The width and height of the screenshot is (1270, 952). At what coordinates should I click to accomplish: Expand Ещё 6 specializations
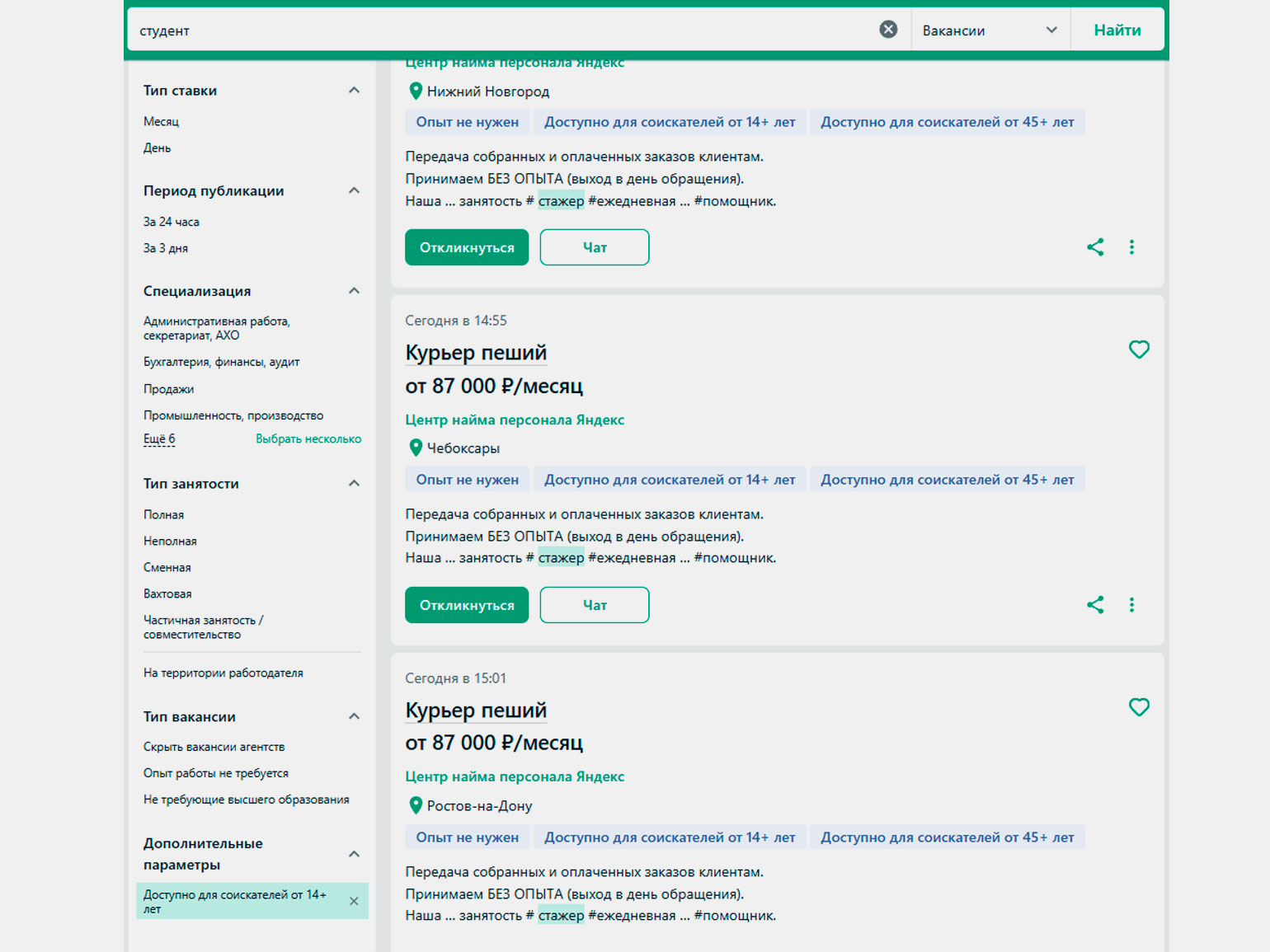pos(159,438)
